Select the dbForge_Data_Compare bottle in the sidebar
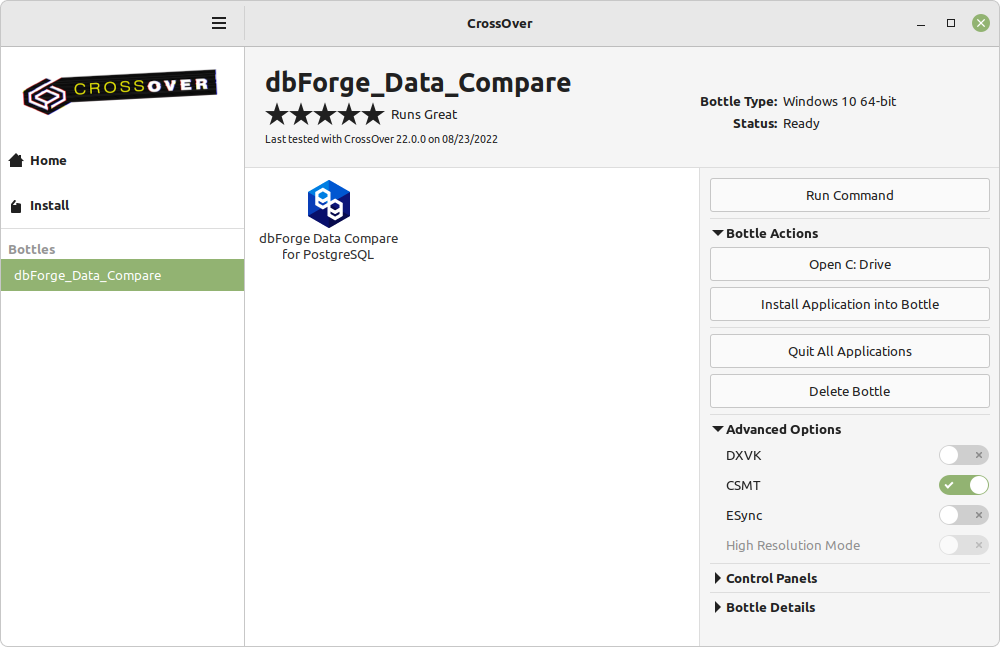The width and height of the screenshot is (1000, 647). pos(122,275)
